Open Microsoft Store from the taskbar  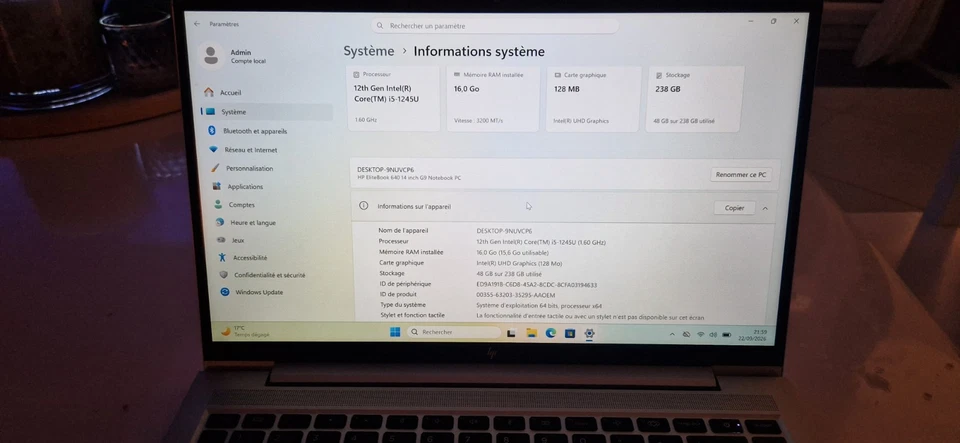[570, 333]
